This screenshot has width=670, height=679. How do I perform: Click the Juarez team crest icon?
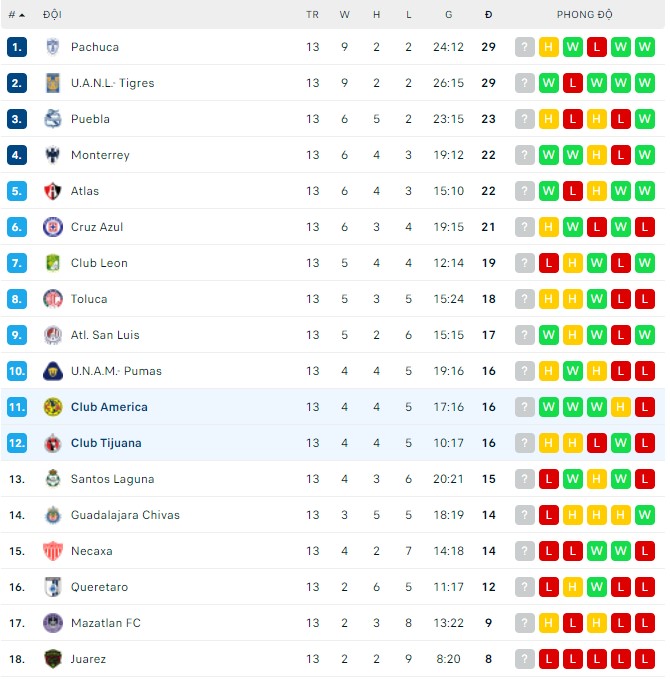(53, 659)
